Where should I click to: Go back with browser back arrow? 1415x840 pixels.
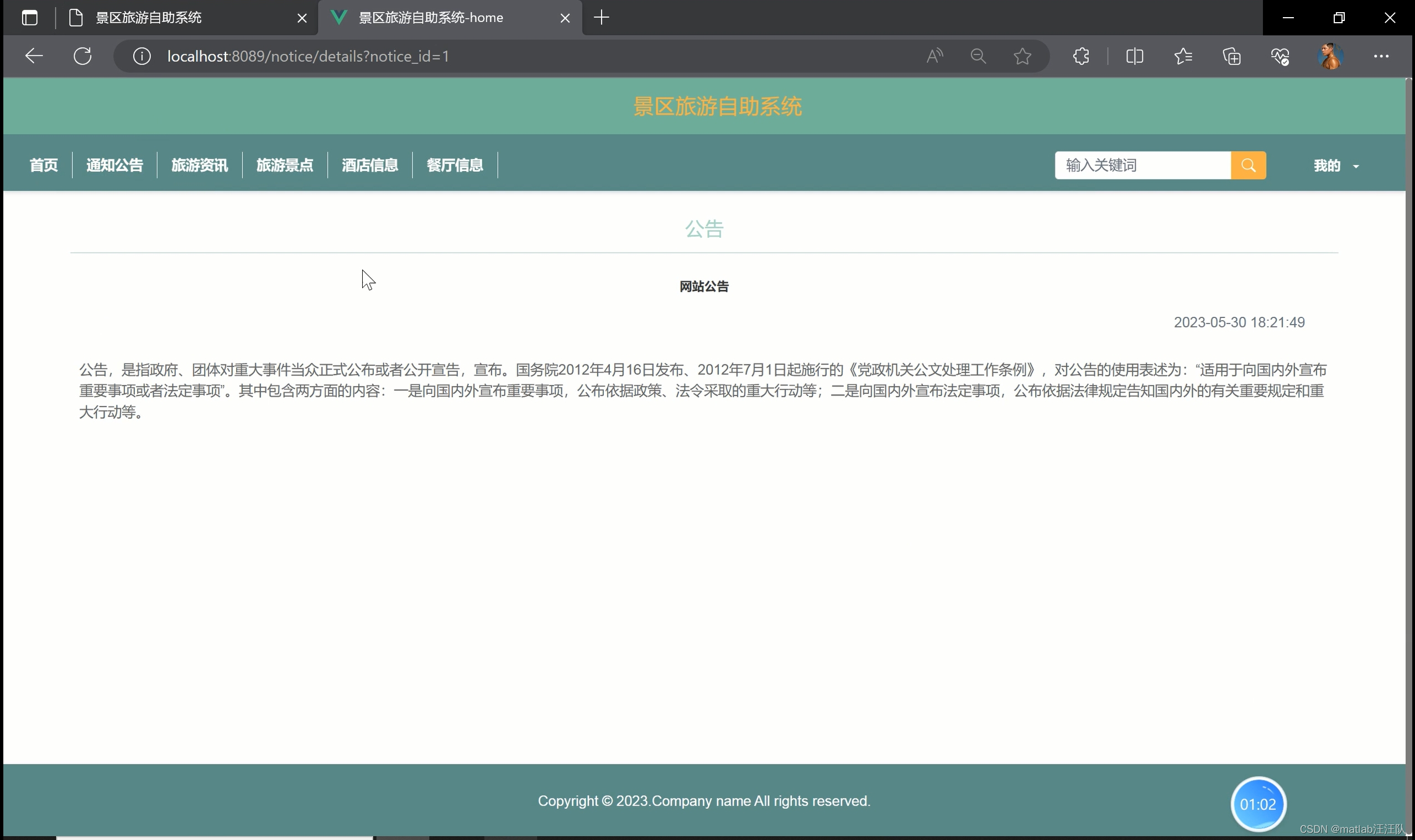34,56
